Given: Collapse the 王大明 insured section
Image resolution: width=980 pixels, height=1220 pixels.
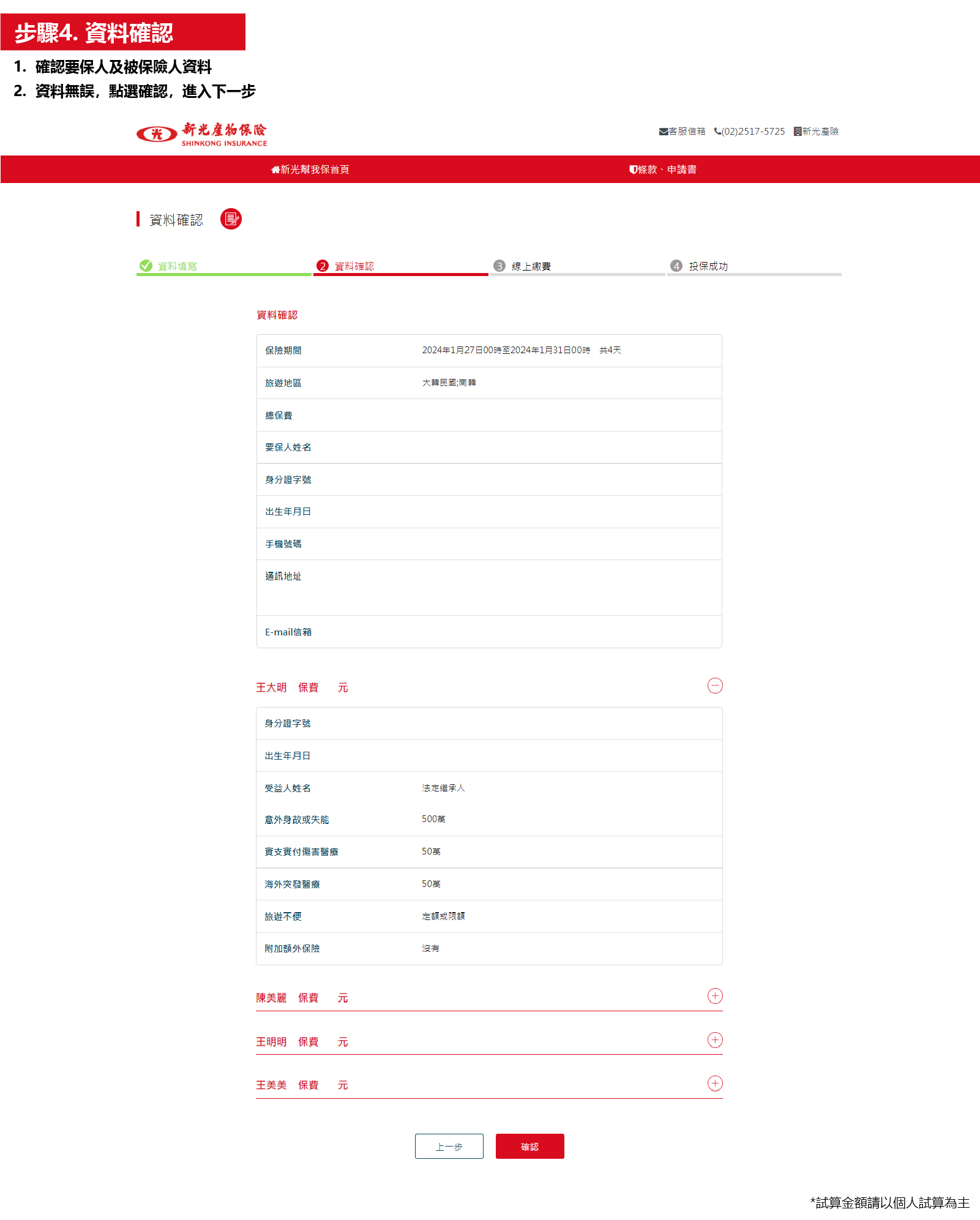Looking at the screenshot, I should tap(715, 686).
